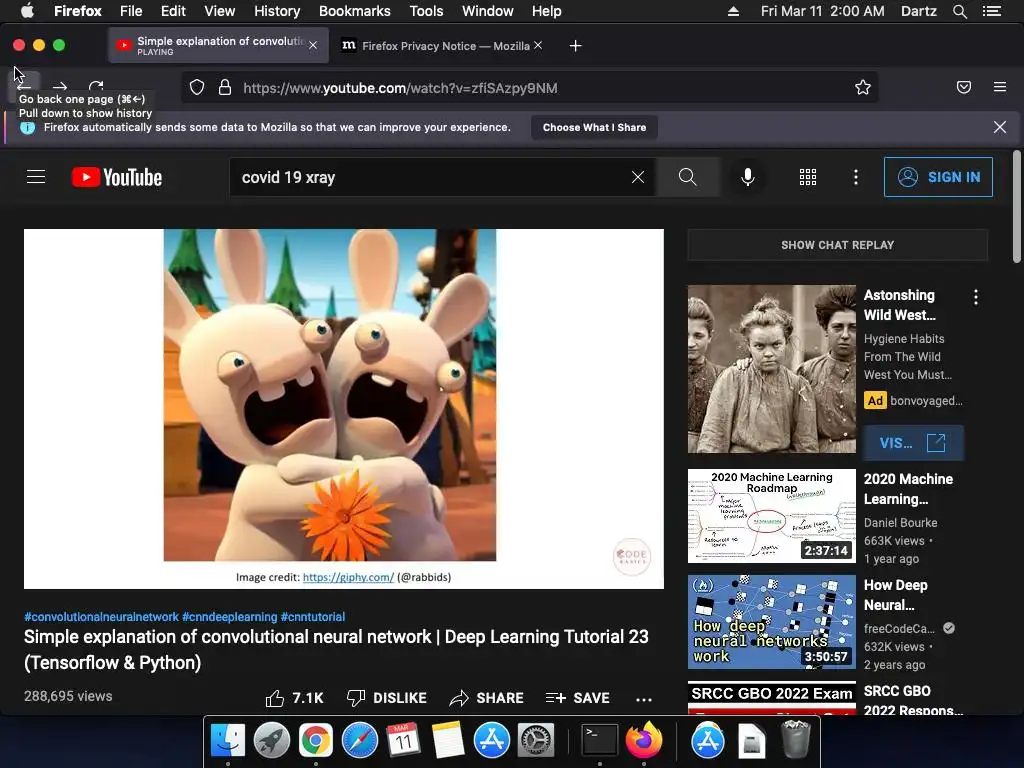
Task: Open the YouTube guide hamburger menu
Action: [36, 177]
